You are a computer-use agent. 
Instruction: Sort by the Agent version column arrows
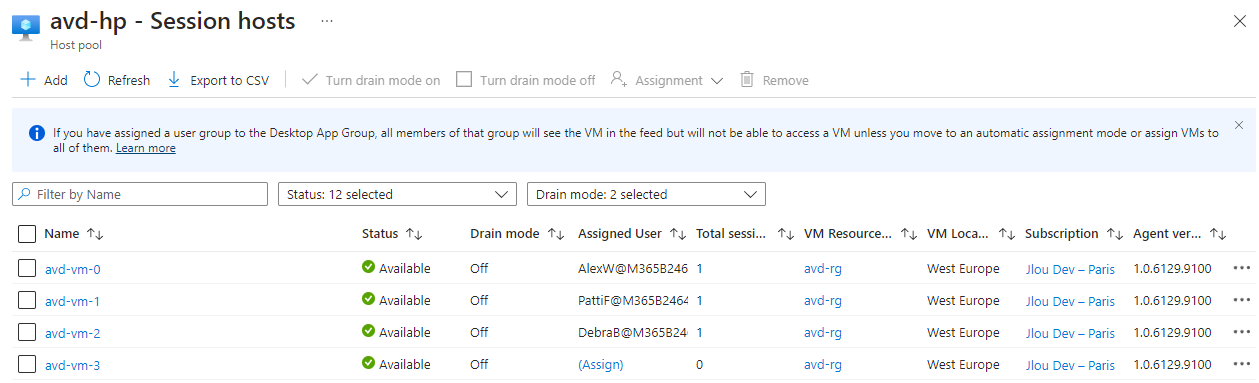(x=1218, y=234)
